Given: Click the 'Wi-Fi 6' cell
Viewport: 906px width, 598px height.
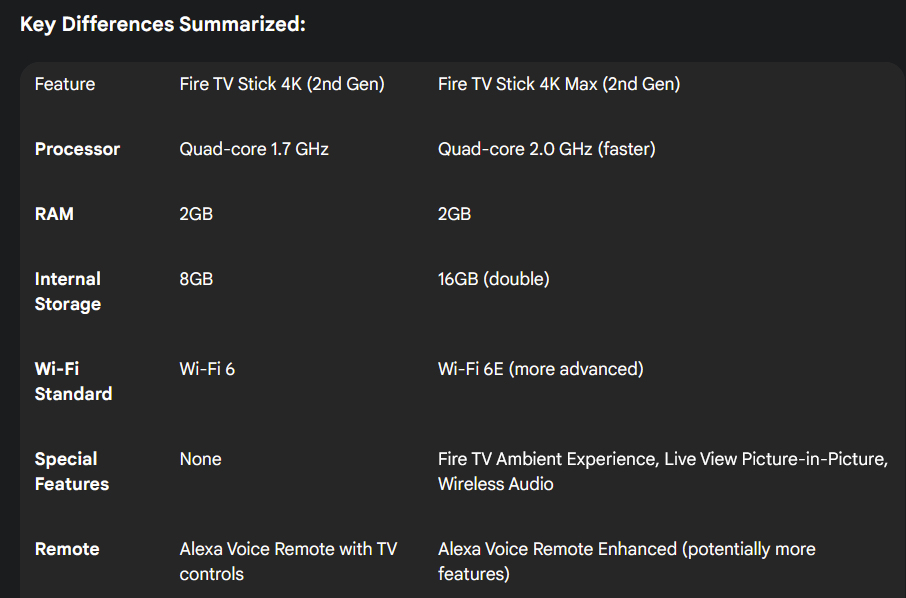Looking at the screenshot, I should click(x=207, y=369).
